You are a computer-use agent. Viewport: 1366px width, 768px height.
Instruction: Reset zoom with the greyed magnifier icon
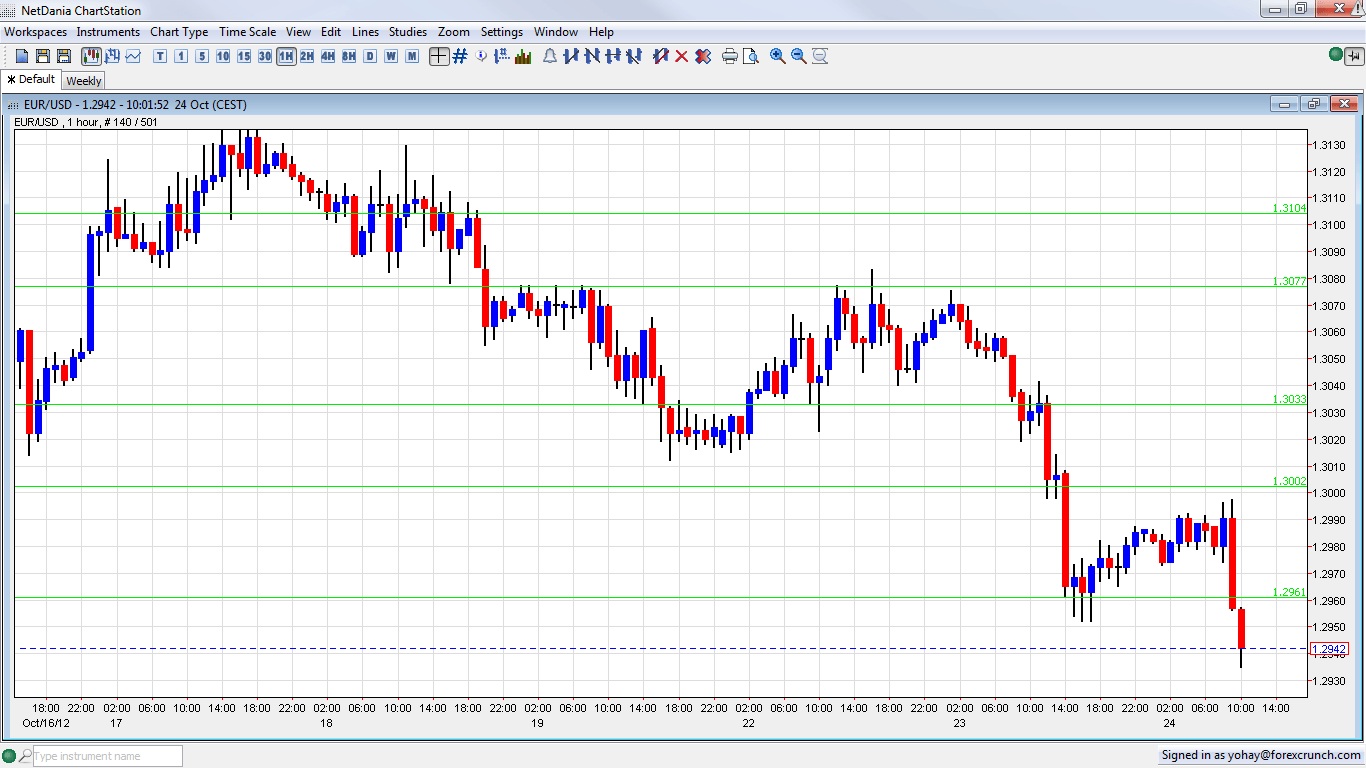point(820,56)
